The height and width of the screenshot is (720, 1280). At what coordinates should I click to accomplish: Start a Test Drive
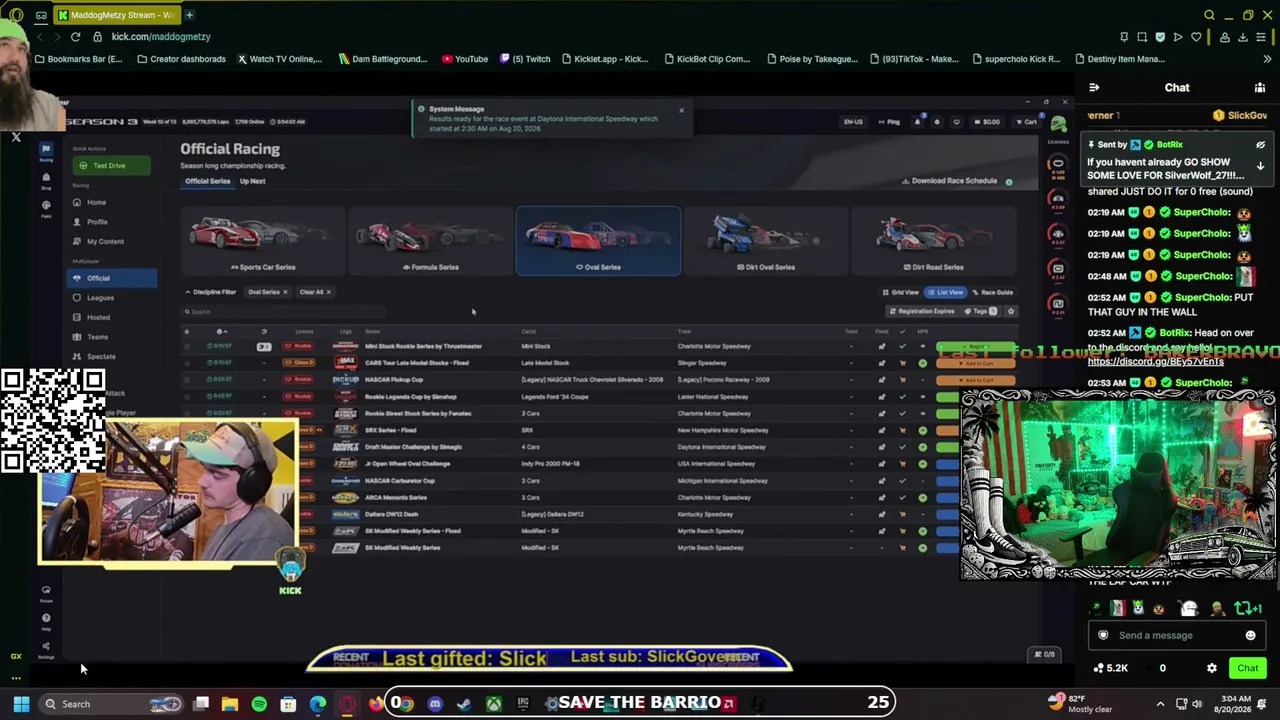[110, 165]
